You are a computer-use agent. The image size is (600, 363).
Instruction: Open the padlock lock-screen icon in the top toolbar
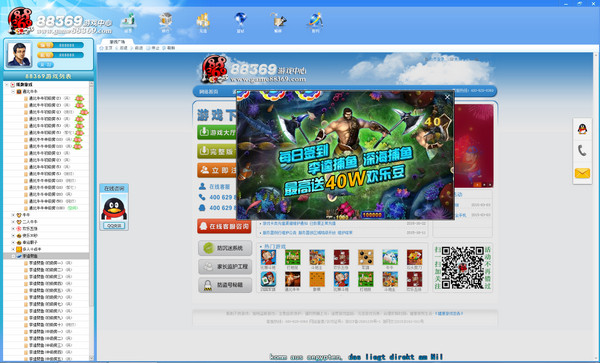pyautogui.click(x=278, y=22)
